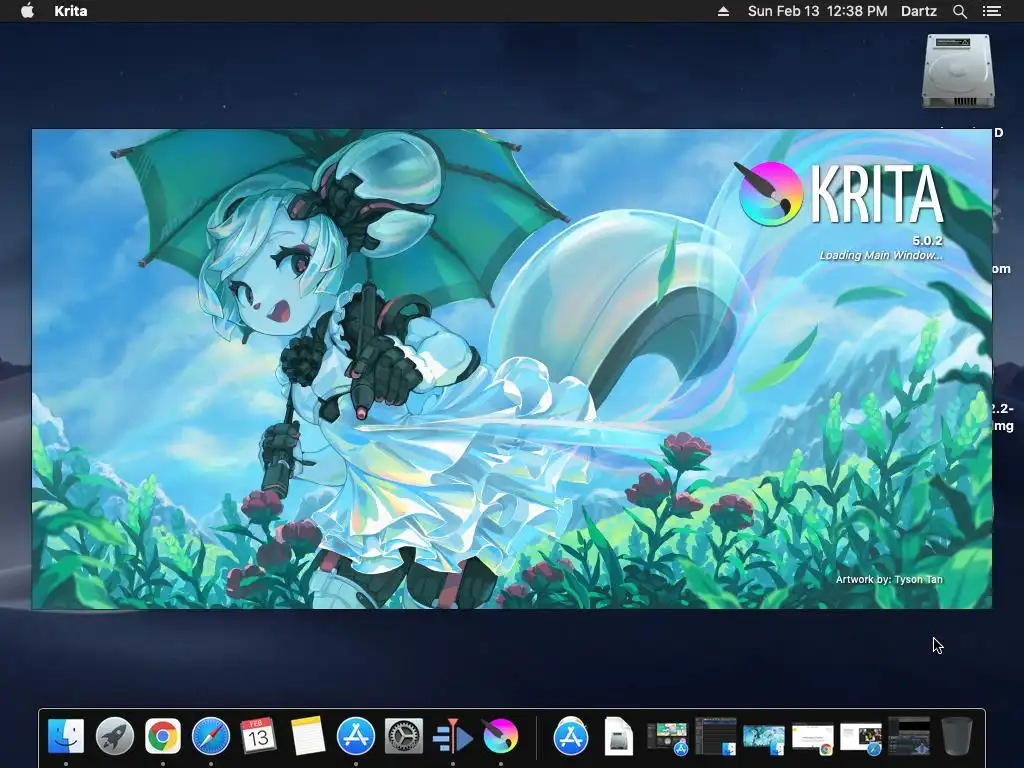This screenshot has height=768, width=1024.
Task: Launch Google Chrome from dock
Action: [x=163, y=736]
